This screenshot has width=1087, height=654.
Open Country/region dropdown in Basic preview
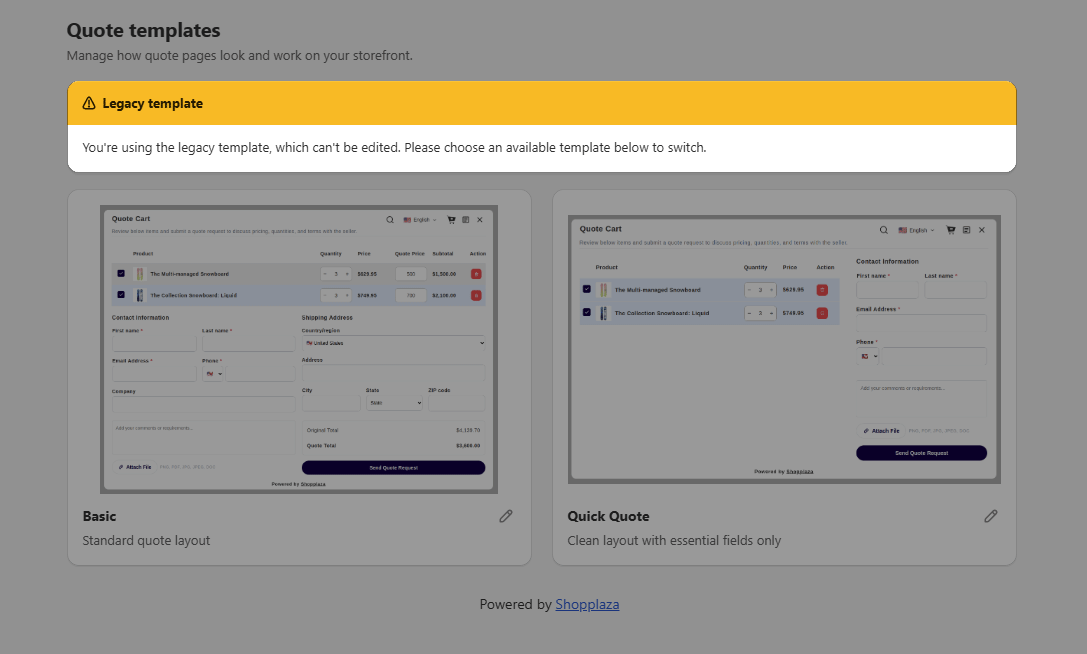click(393, 343)
